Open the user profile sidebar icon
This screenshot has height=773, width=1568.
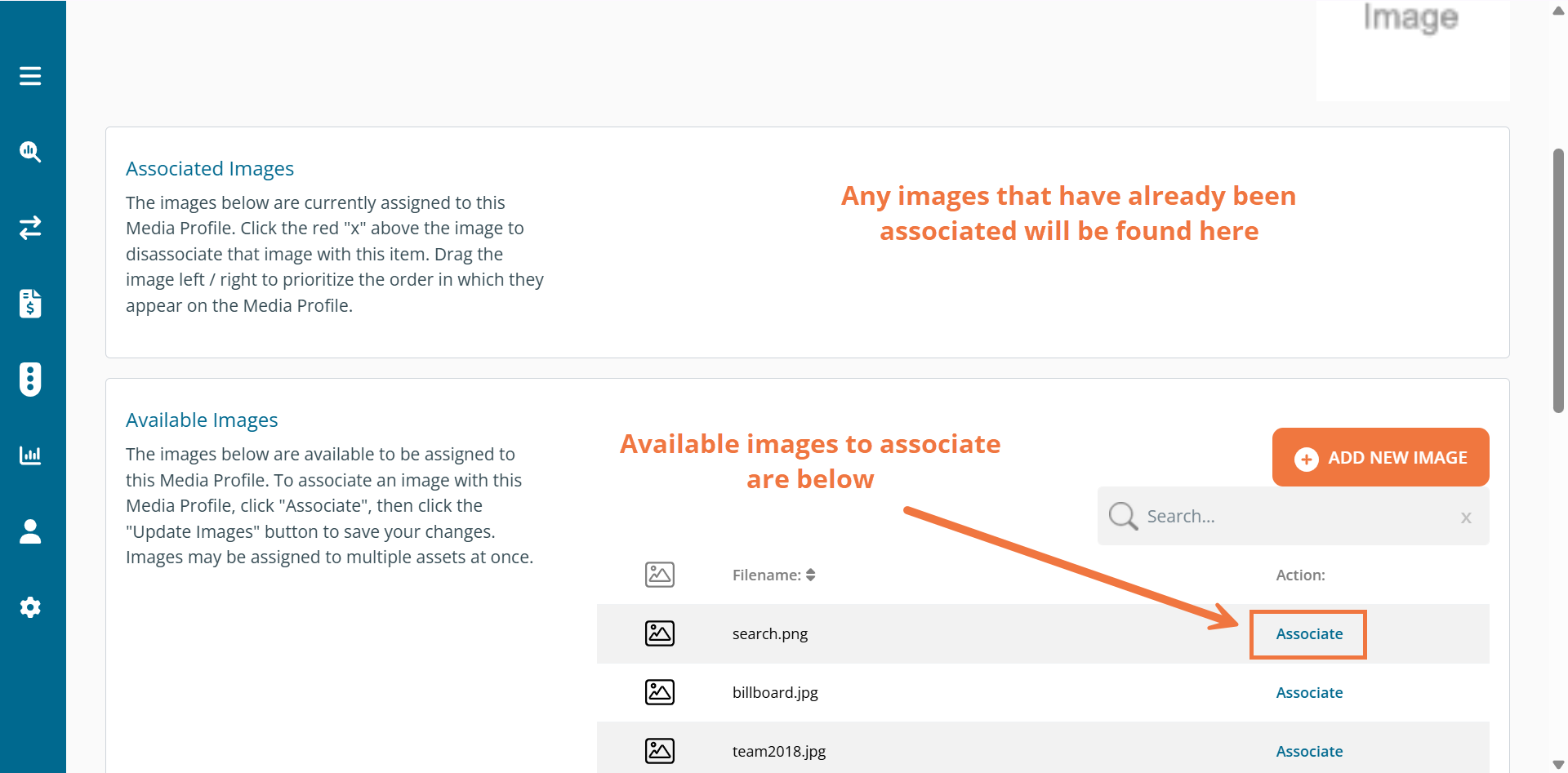30,531
